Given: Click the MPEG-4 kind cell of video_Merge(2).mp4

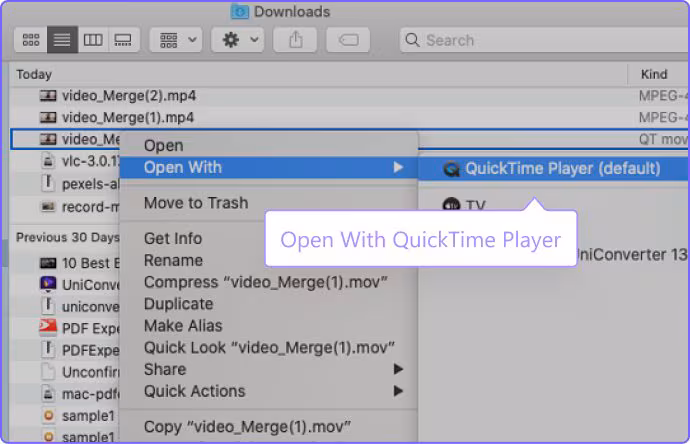Looking at the screenshot, I should click(x=663, y=96).
